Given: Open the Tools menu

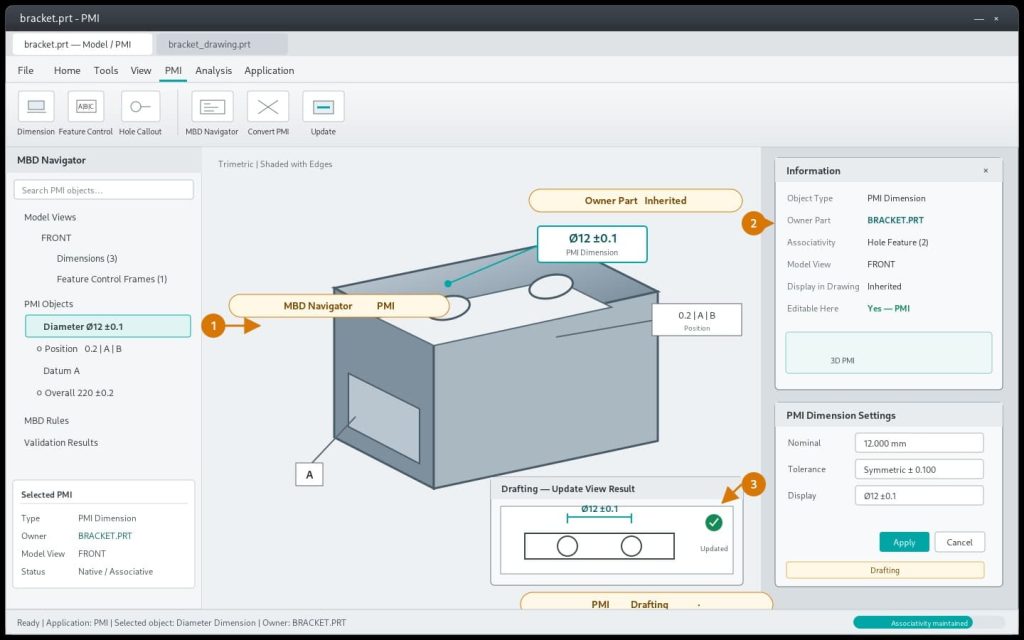Looking at the screenshot, I should tap(106, 71).
